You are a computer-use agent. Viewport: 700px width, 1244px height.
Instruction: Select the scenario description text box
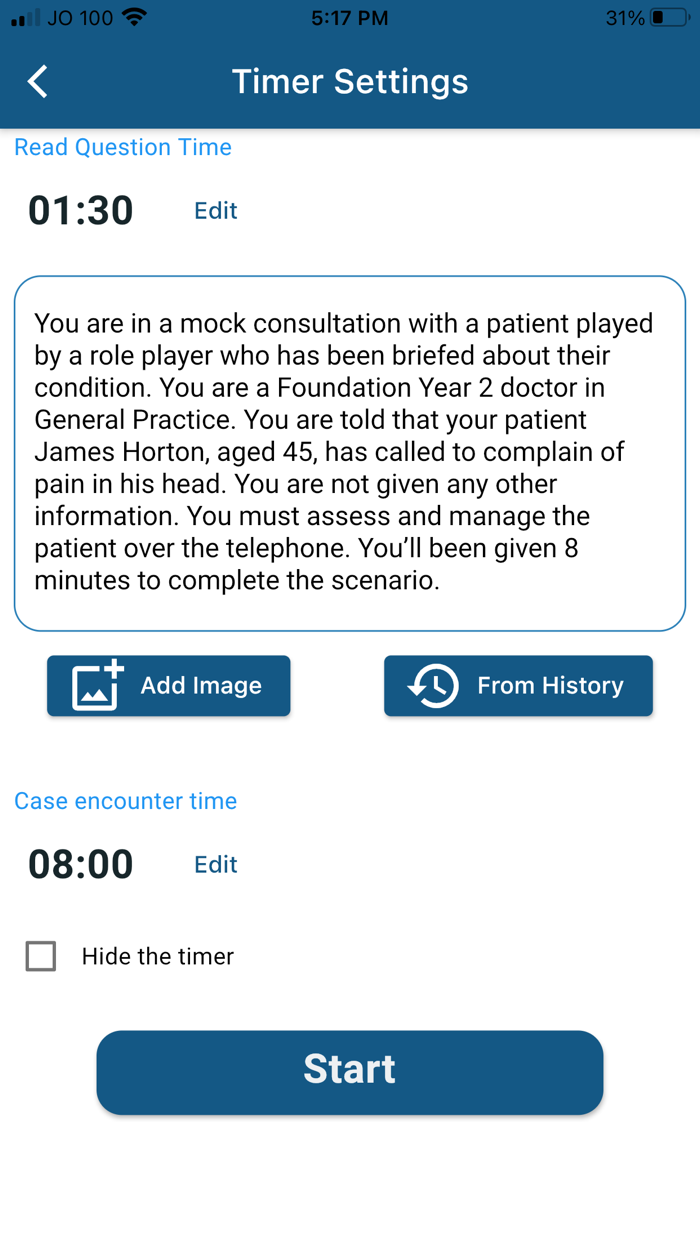tap(349, 451)
